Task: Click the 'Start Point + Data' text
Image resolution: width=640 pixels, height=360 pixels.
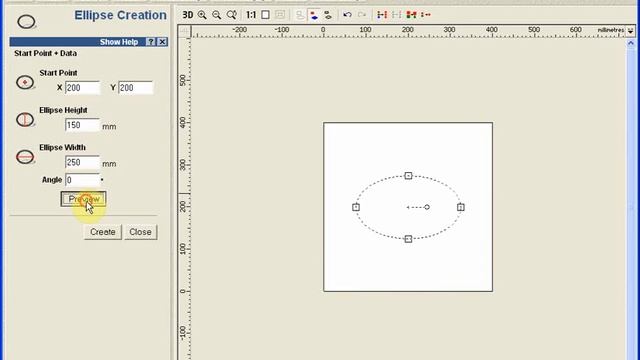Action: point(45,53)
